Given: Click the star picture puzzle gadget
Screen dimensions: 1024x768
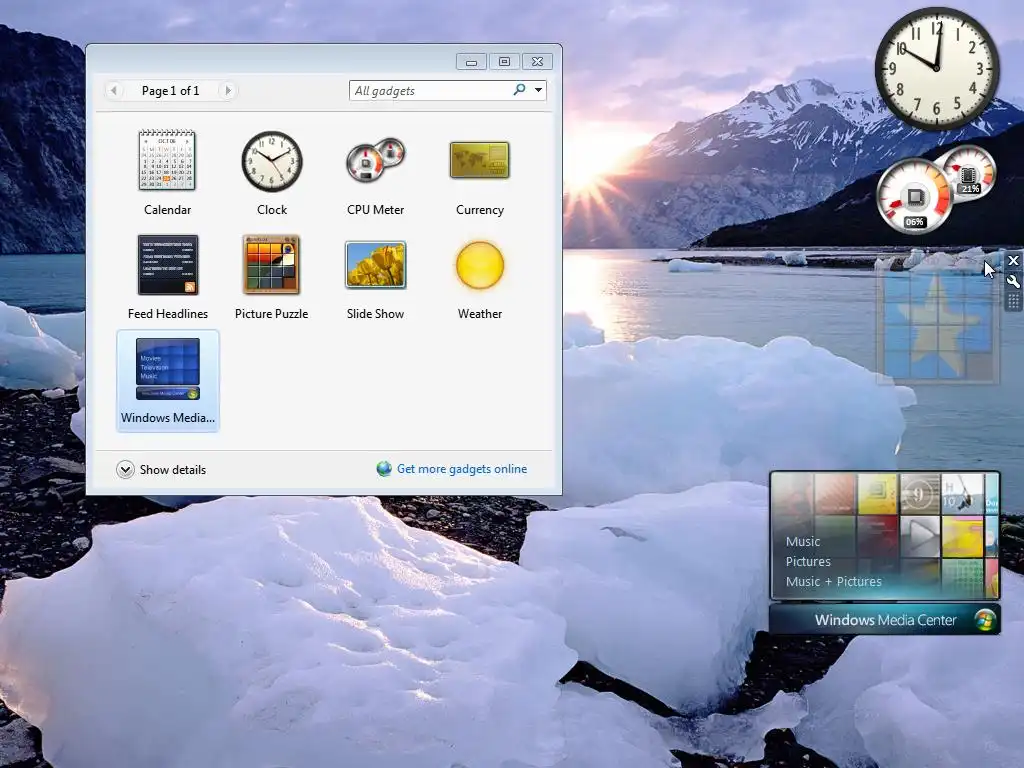Looking at the screenshot, I should coord(938,325).
